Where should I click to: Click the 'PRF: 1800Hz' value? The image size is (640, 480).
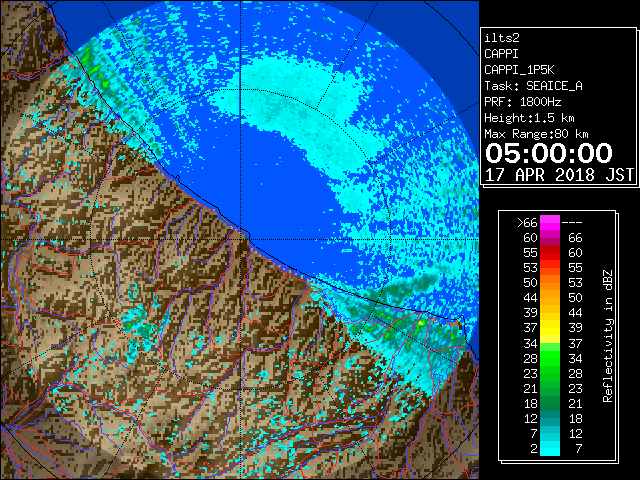(523, 102)
